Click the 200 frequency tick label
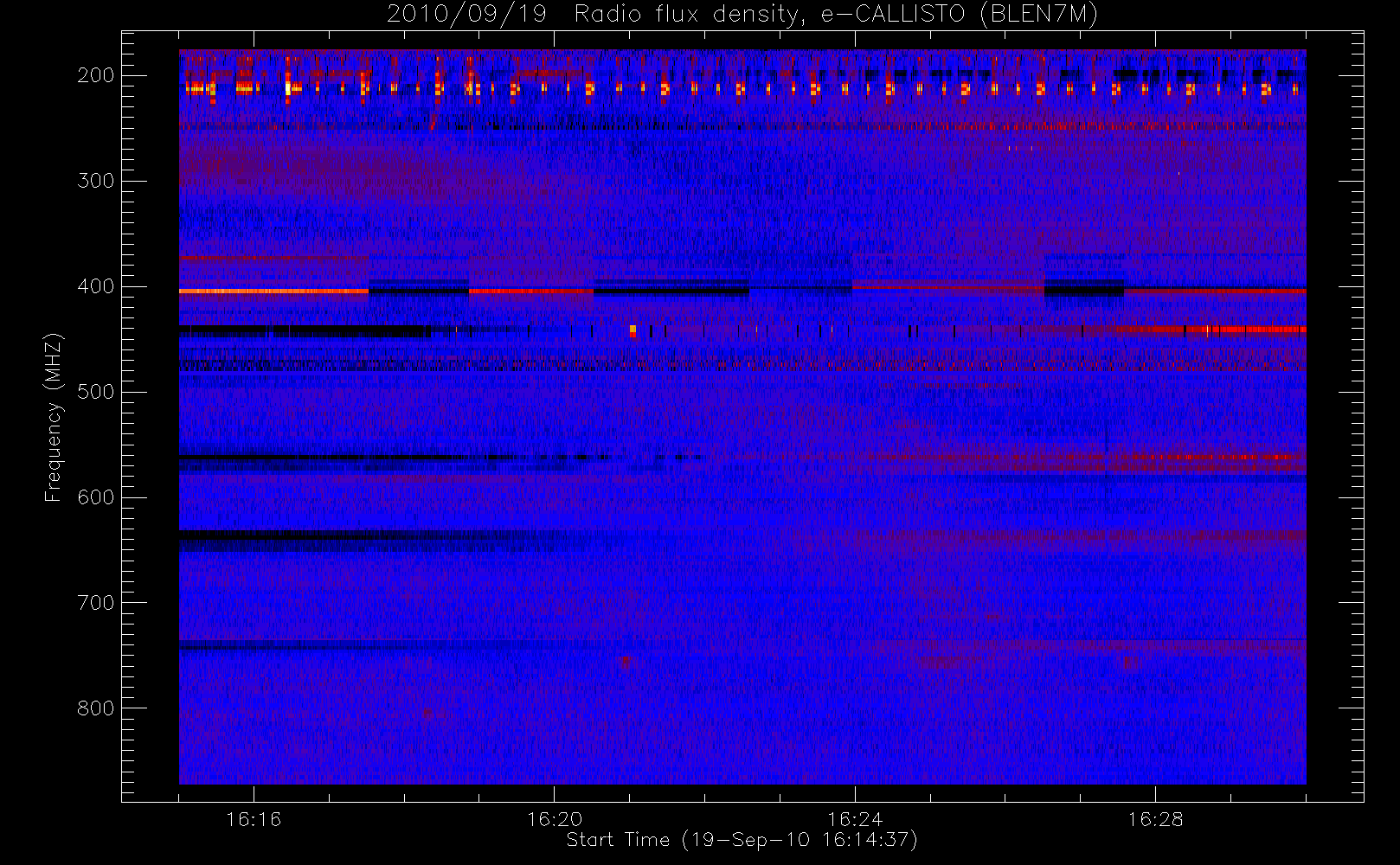 click(x=96, y=75)
